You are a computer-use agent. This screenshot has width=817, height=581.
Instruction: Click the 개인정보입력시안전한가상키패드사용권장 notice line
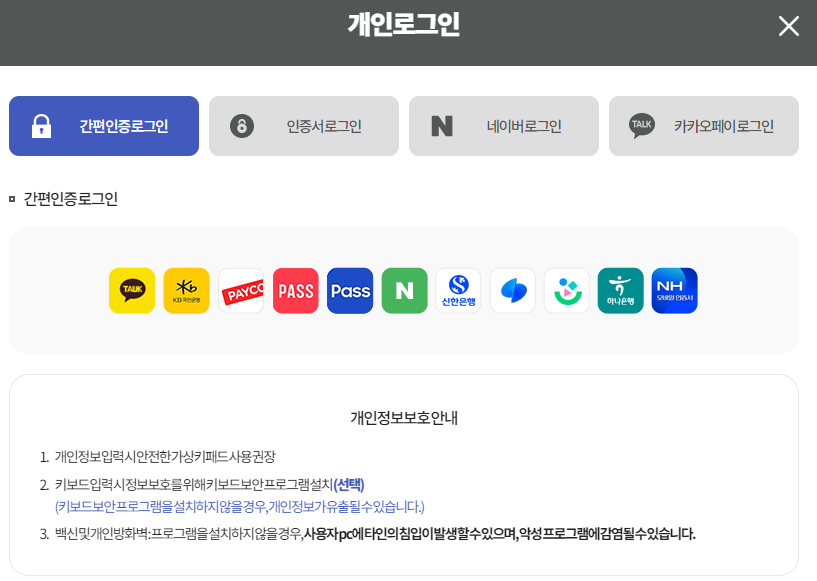click(165, 457)
